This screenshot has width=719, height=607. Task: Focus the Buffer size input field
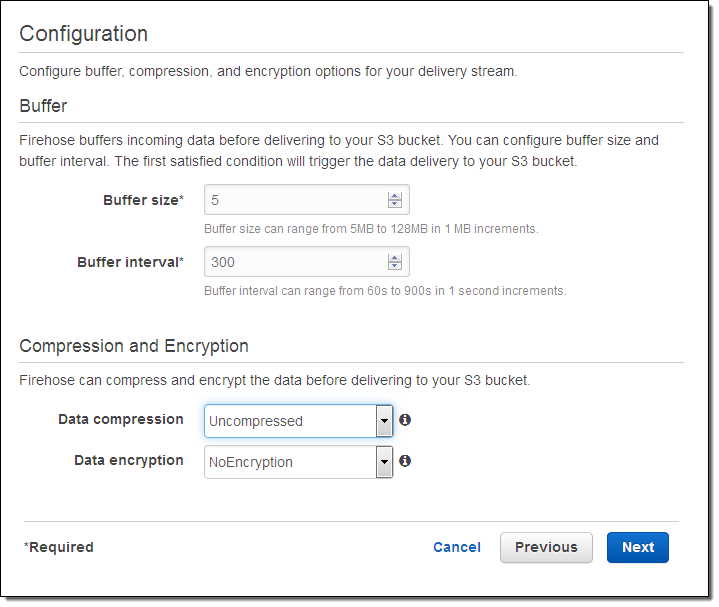(x=307, y=199)
